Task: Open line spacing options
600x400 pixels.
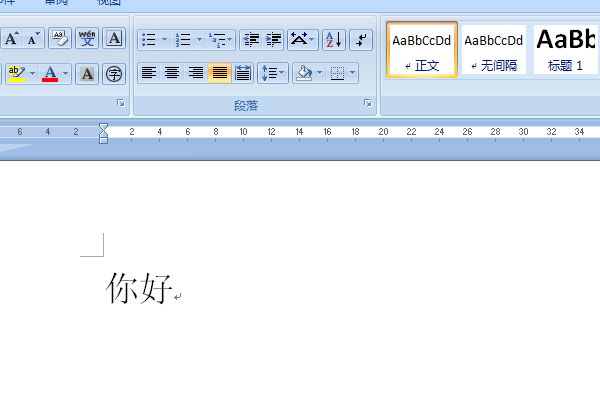Action: (273, 73)
